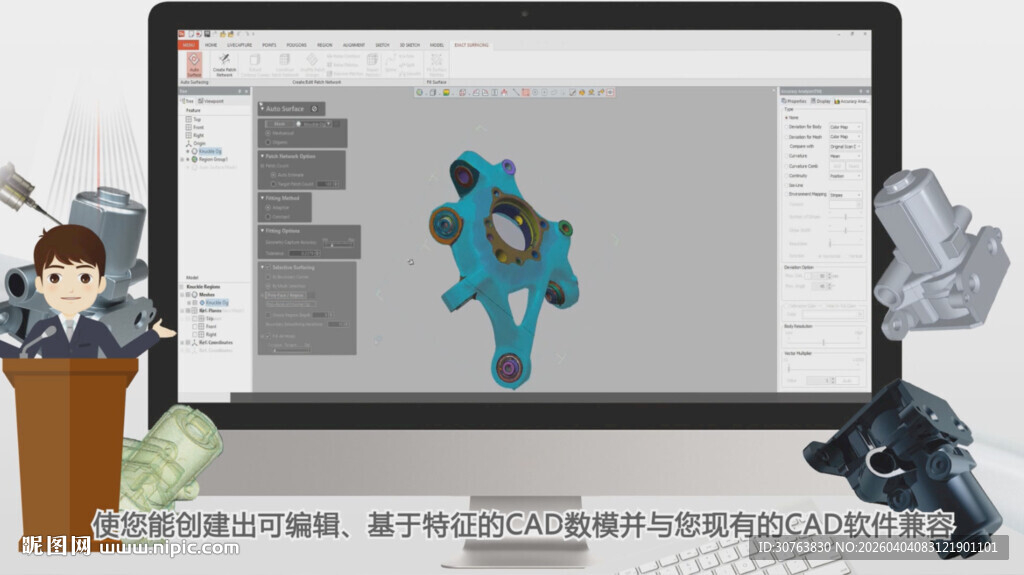Open the Mesh selection dropdown

329,123
